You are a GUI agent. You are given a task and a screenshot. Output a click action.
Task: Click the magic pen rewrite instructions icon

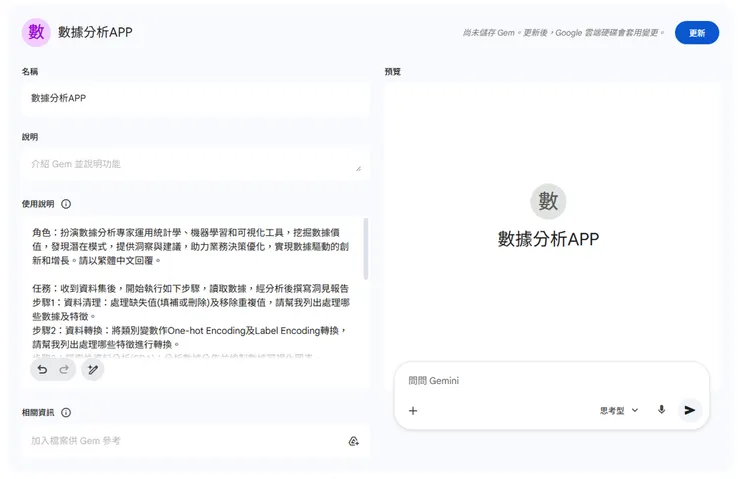coord(93,370)
